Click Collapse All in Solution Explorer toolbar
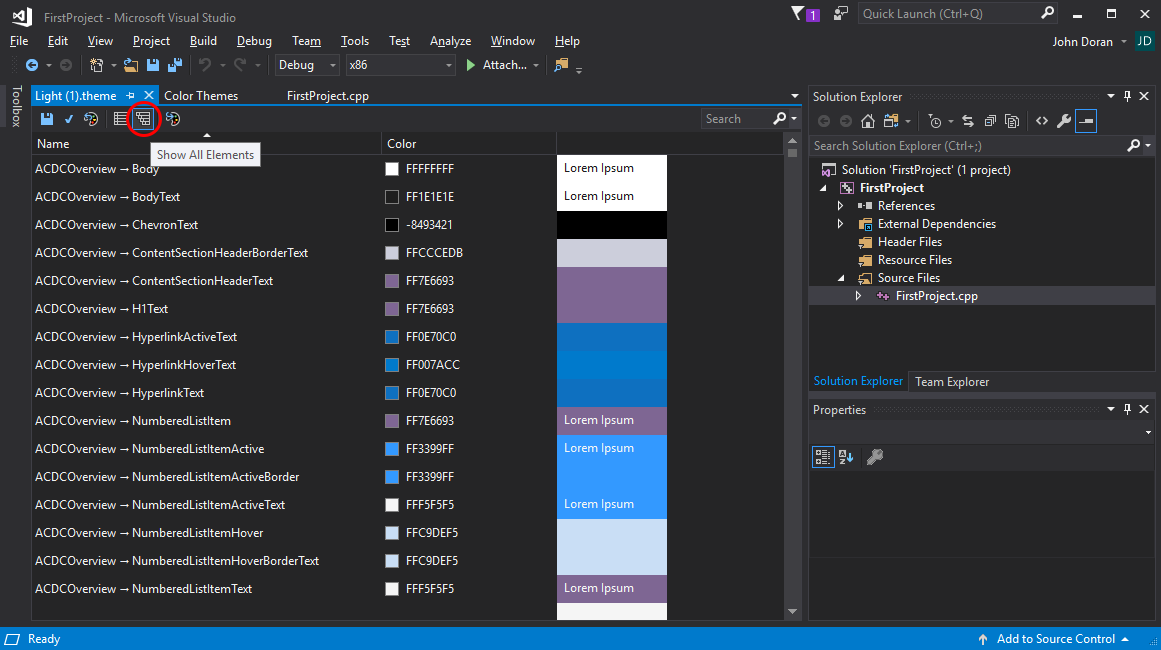The width and height of the screenshot is (1161, 650). (x=990, y=121)
